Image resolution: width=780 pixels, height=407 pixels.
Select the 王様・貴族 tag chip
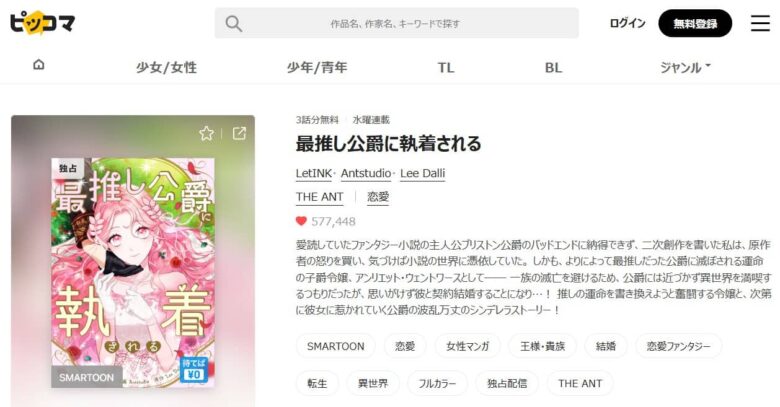pos(542,346)
